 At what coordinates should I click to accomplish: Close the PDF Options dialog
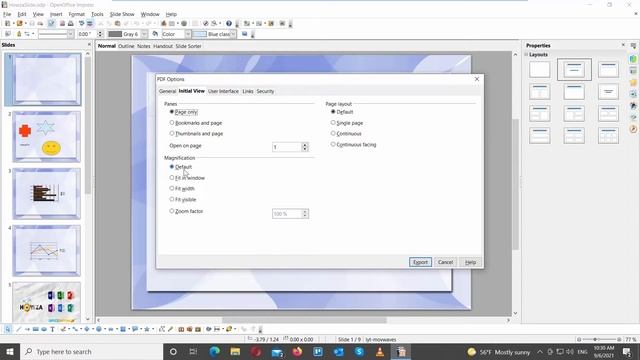tap(477, 79)
